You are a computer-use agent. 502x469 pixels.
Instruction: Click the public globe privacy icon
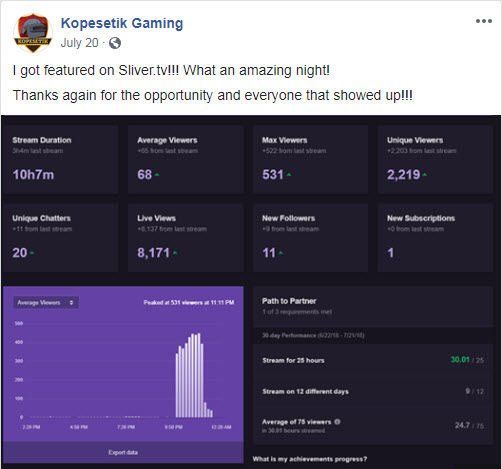click(x=115, y=43)
